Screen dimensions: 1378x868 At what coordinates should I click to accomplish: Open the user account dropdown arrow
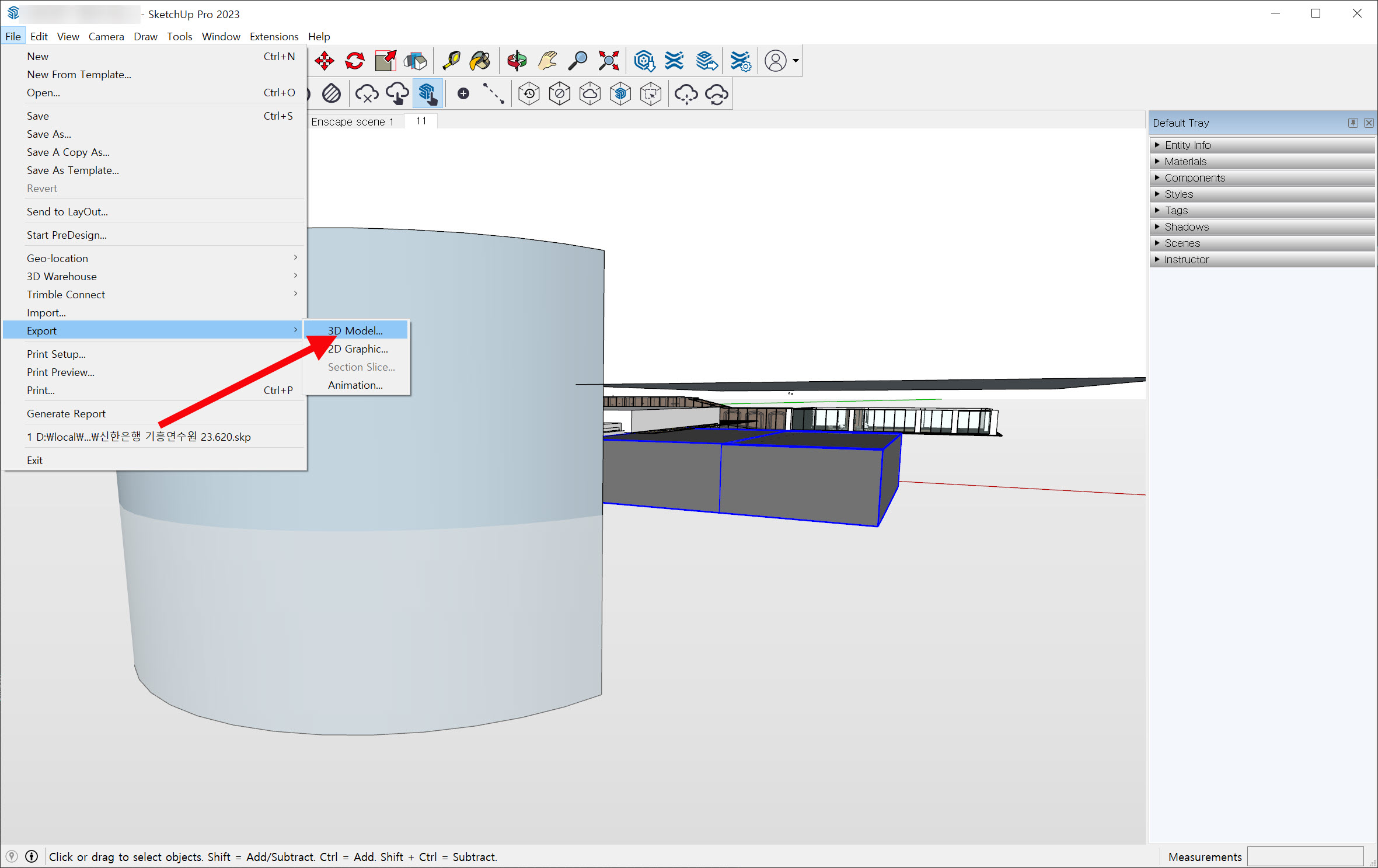coord(796,61)
